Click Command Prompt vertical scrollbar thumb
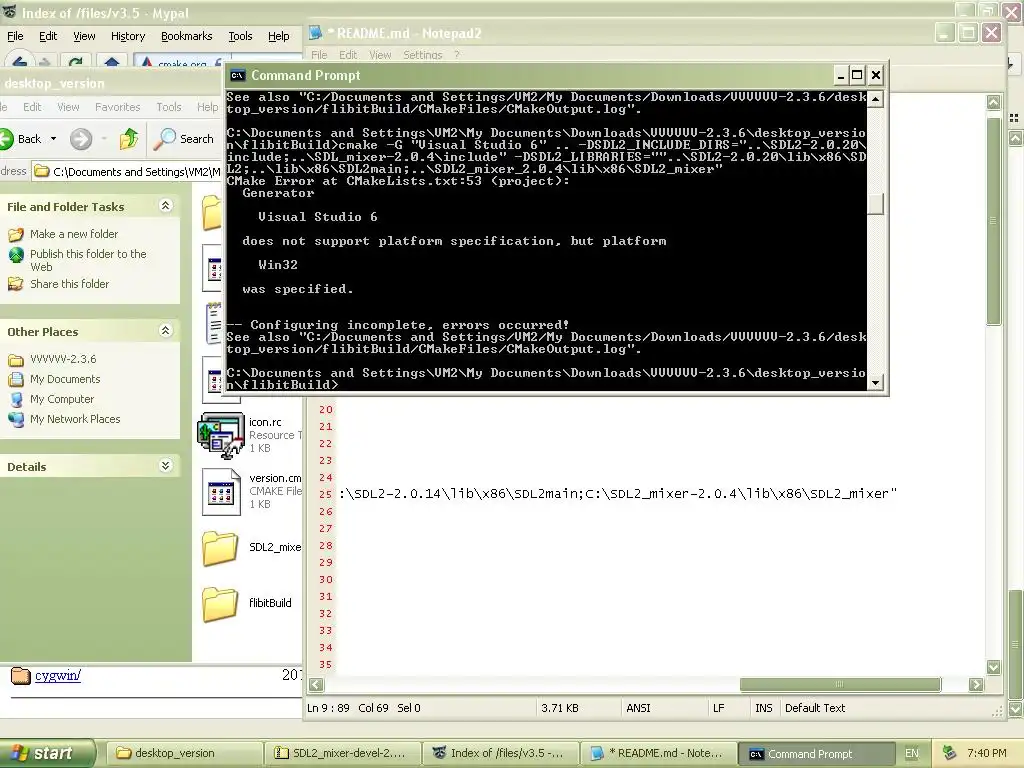Viewport: 1024px width, 768px height. [876, 204]
